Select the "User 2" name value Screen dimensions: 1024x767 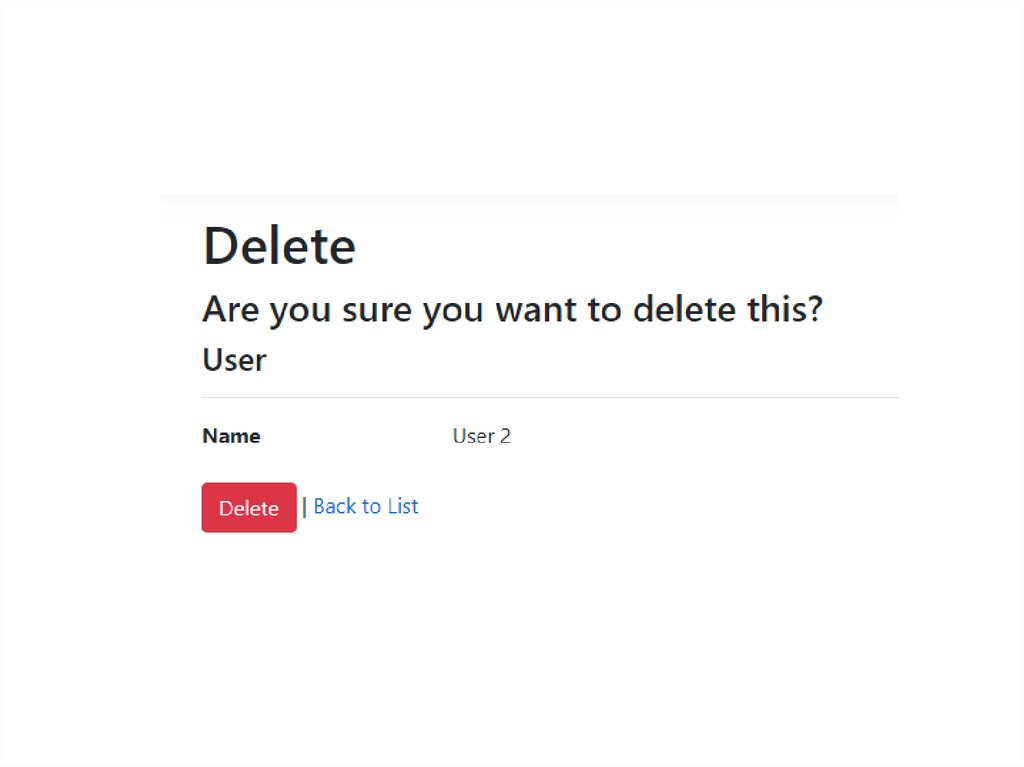tap(481, 436)
